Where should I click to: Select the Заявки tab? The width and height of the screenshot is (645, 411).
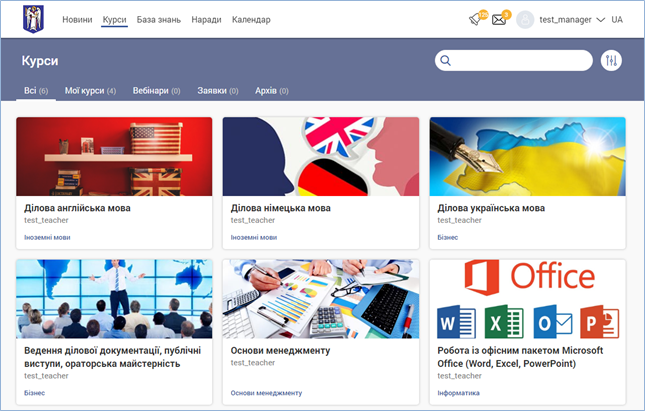point(217,91)
